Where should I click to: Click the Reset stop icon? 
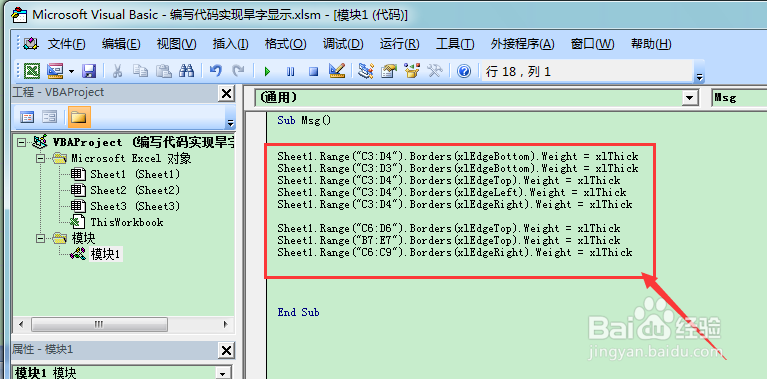pyautogui.click(x=314, y=72)
